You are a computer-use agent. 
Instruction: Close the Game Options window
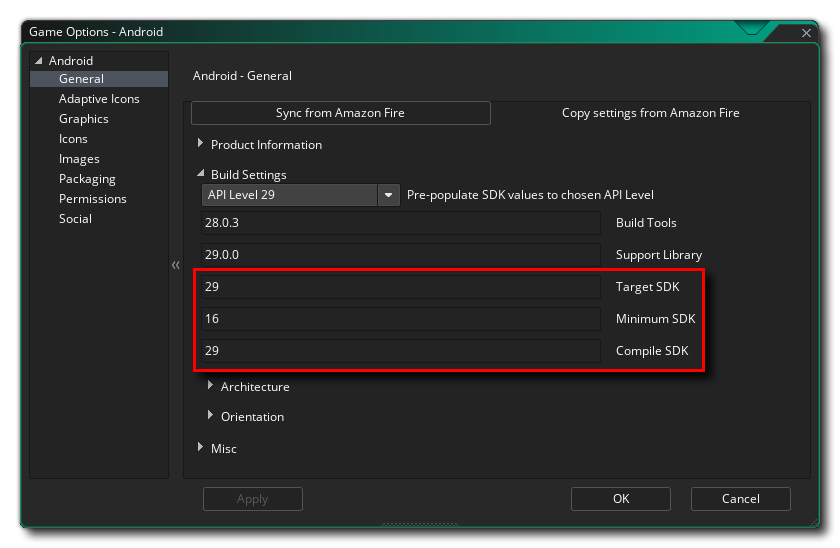(x=807, y=33)
